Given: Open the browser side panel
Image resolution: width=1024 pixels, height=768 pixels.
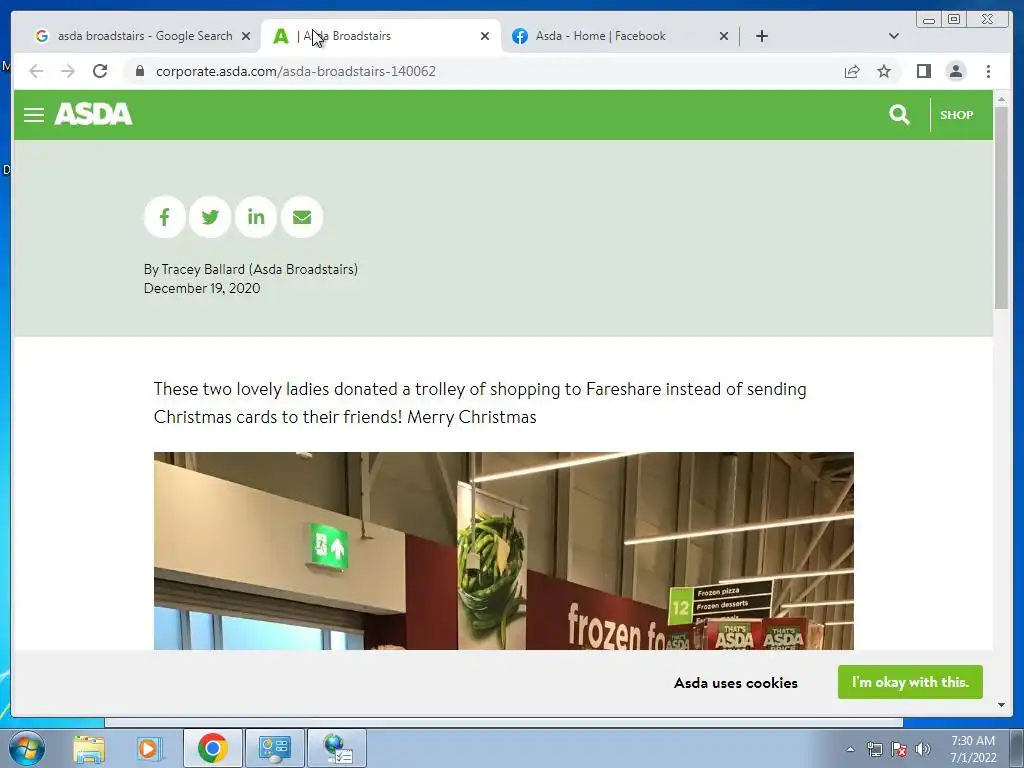Looking at the screenshot, I should pyautogui.click(x=923, y=71).
